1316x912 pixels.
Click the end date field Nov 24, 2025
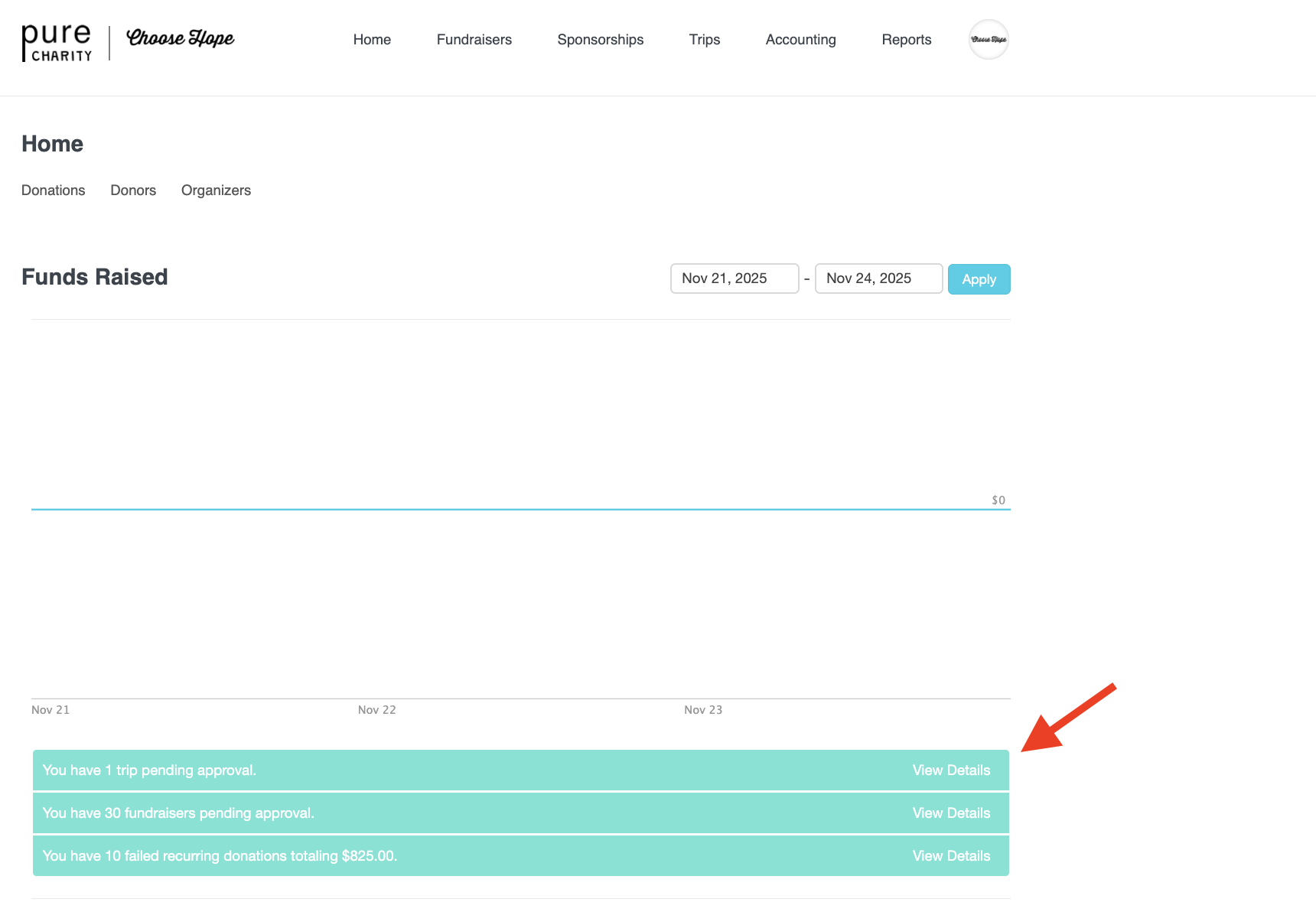[x=878, y=278]
